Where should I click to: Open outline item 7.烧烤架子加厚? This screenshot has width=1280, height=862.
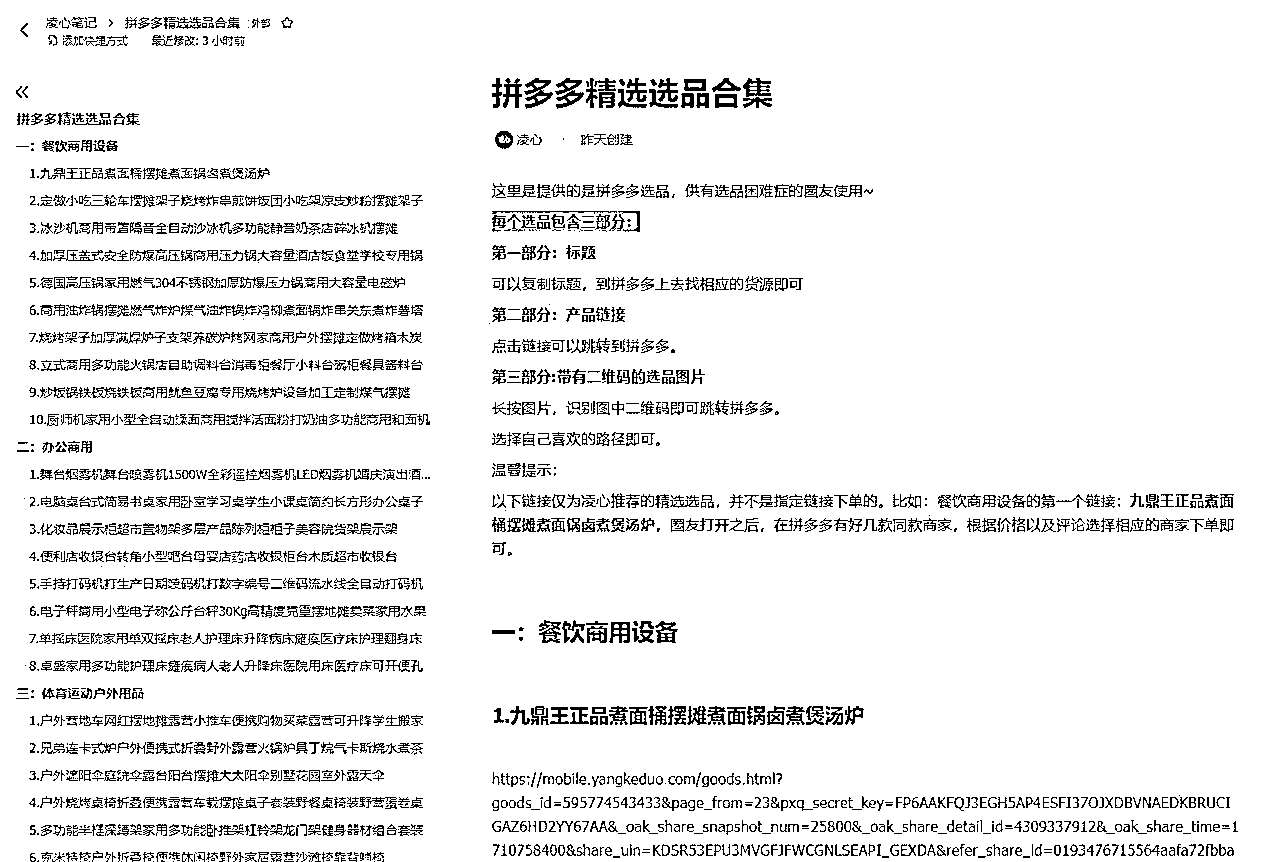coord(226,338)
